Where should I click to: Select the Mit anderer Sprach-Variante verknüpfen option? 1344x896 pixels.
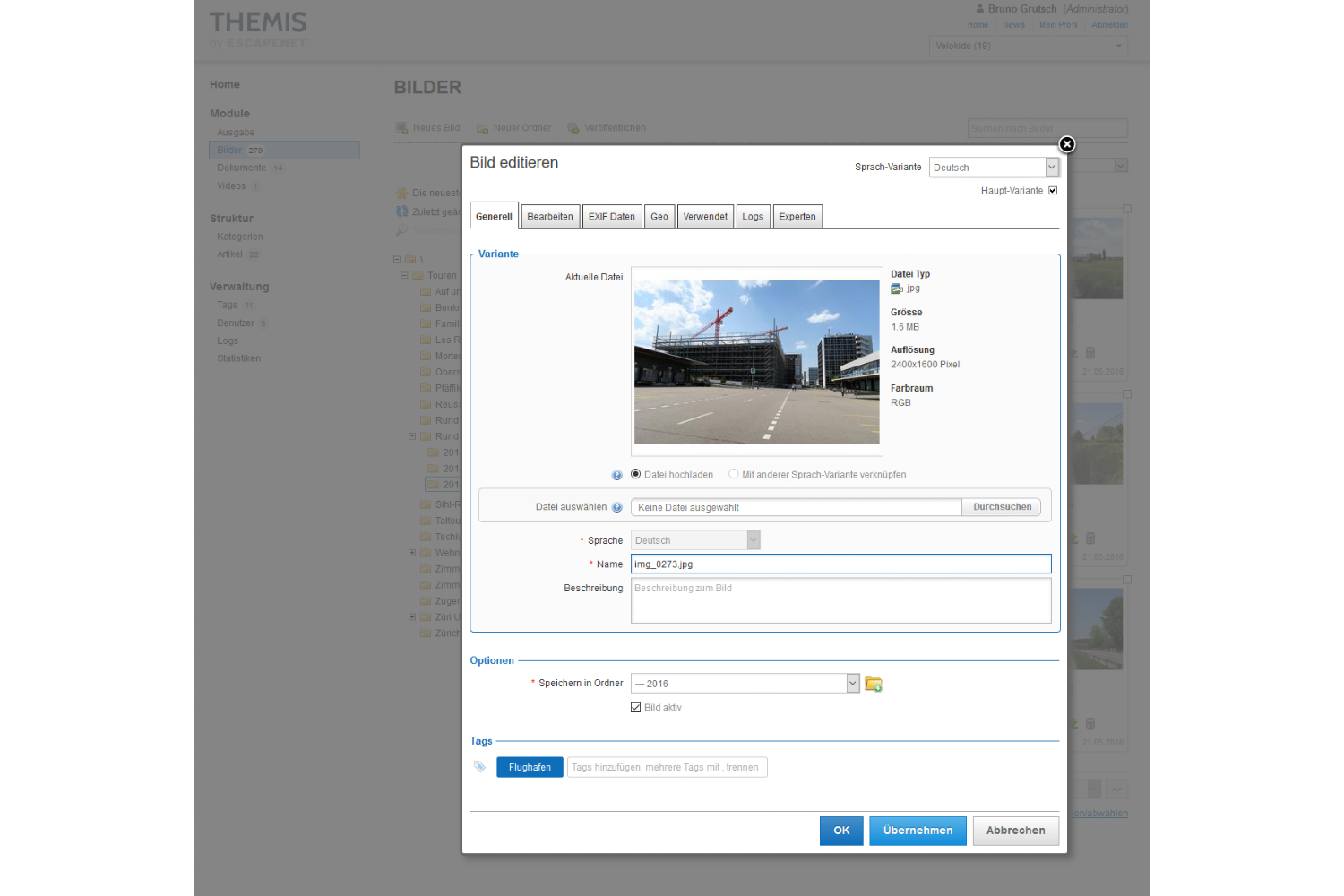734,474
